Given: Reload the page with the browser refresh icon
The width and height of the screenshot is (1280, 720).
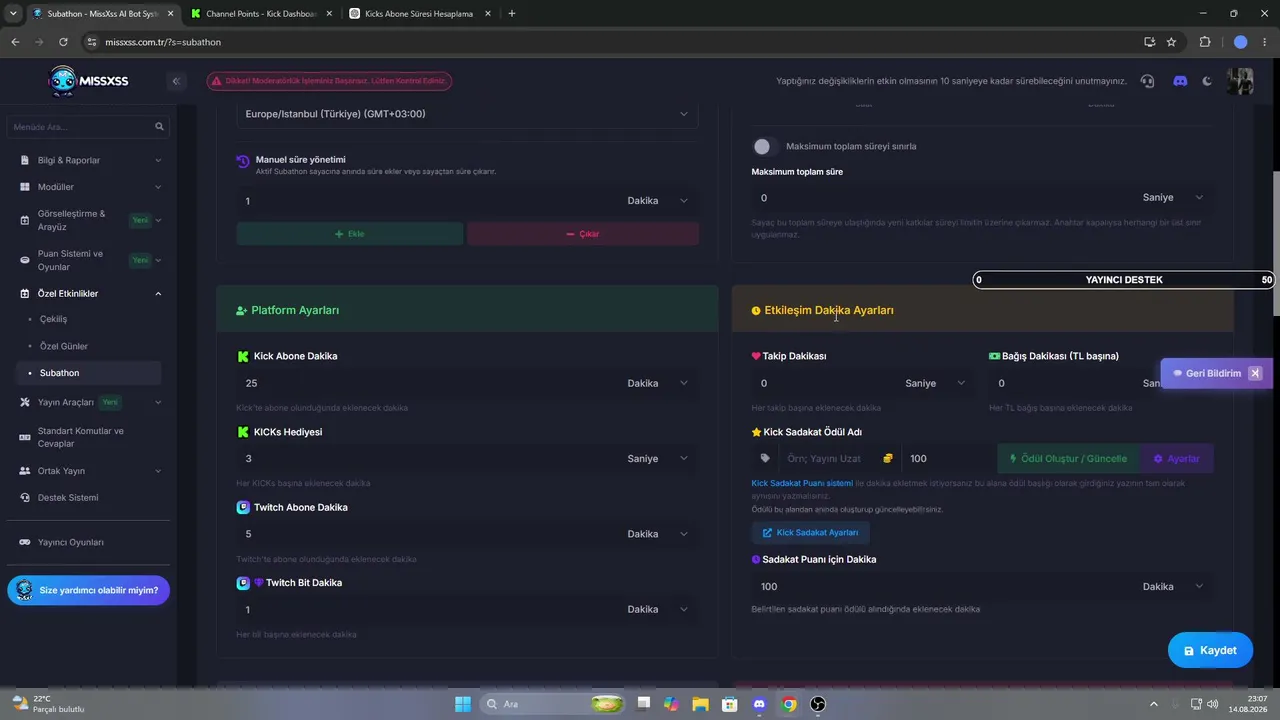Looking at the screenshot, I should pos(63,42).
